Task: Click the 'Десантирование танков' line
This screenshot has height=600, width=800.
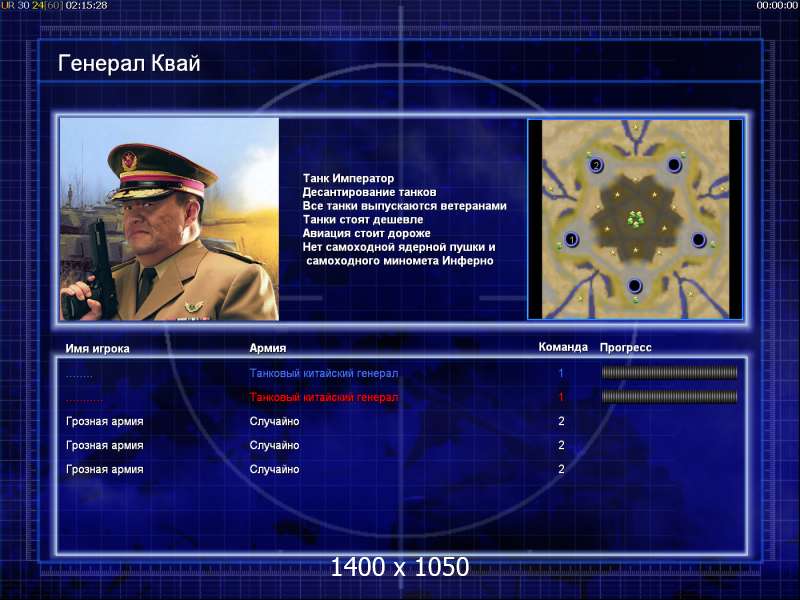Action: [x=369, y=192]
